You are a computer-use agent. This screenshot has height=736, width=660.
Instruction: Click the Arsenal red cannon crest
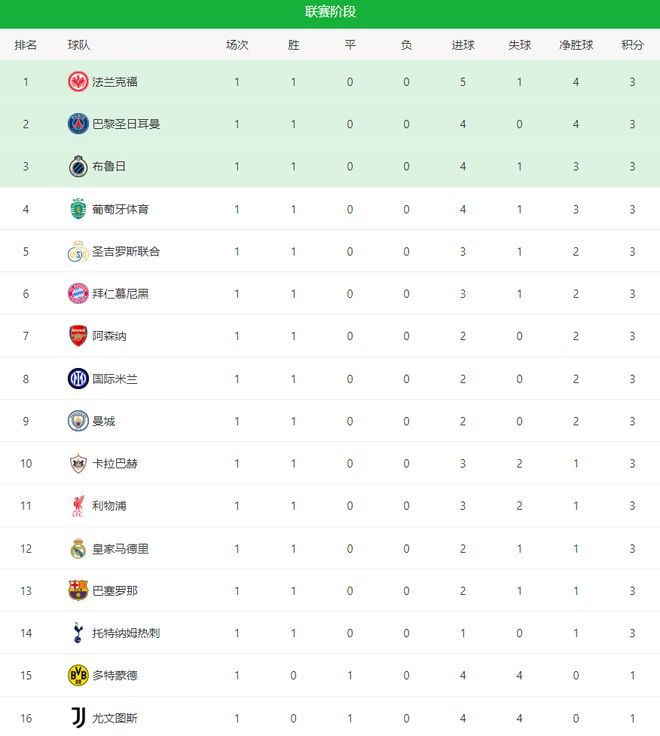(78, 336)
